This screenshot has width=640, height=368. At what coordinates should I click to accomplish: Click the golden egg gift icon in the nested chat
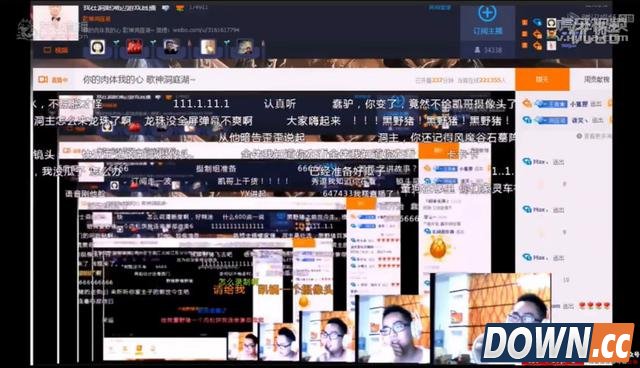pos(438,248)
